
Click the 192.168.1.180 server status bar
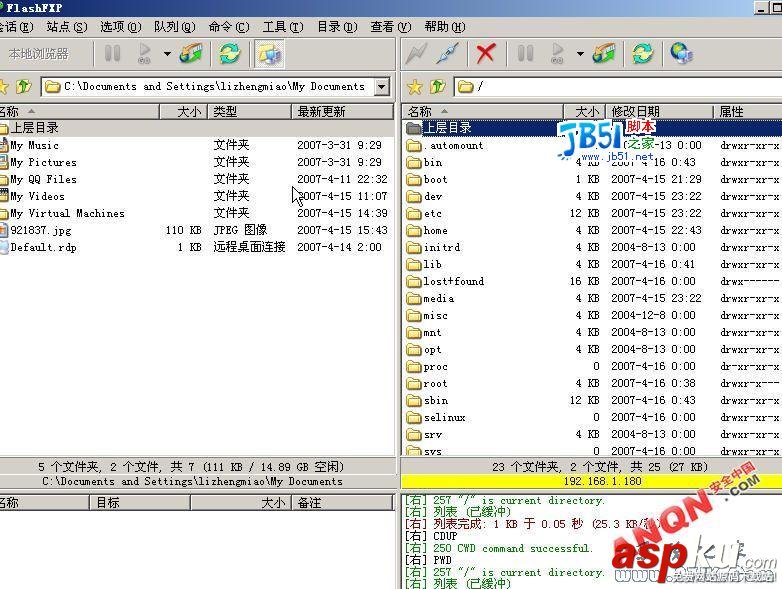click(591, 481)
